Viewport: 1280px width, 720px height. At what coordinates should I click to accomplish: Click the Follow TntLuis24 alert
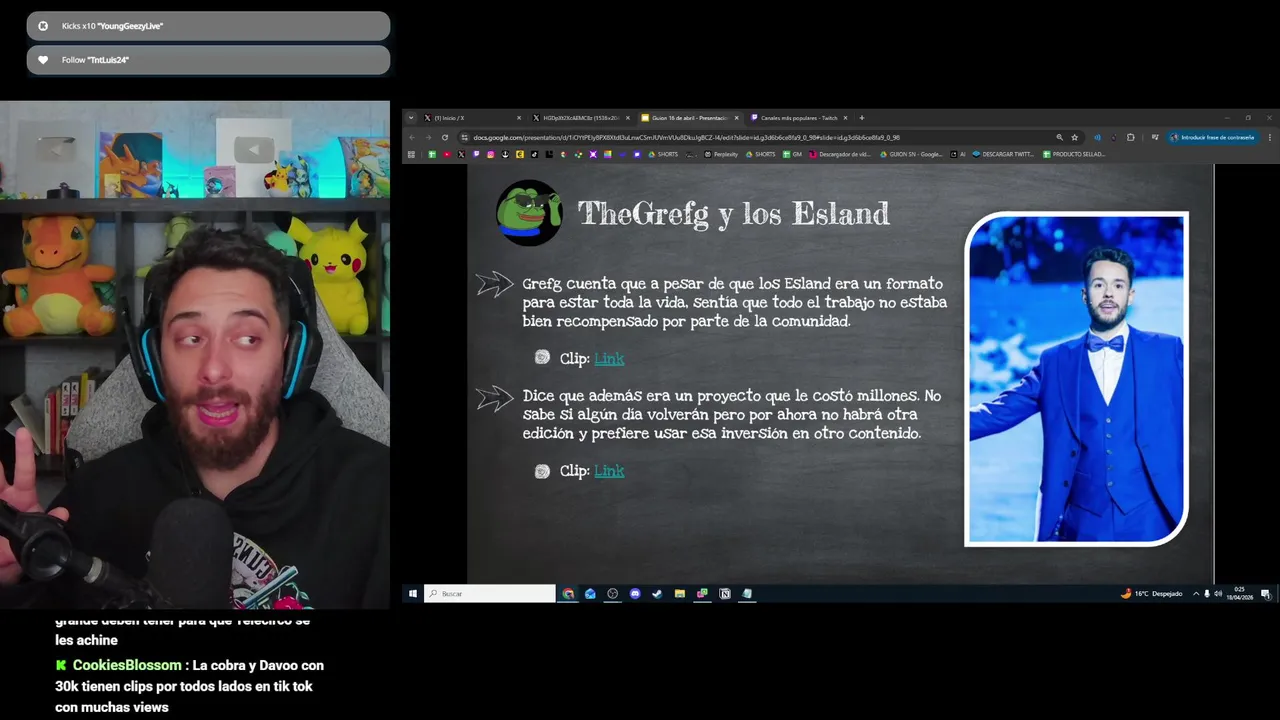(x=208, y=60)
